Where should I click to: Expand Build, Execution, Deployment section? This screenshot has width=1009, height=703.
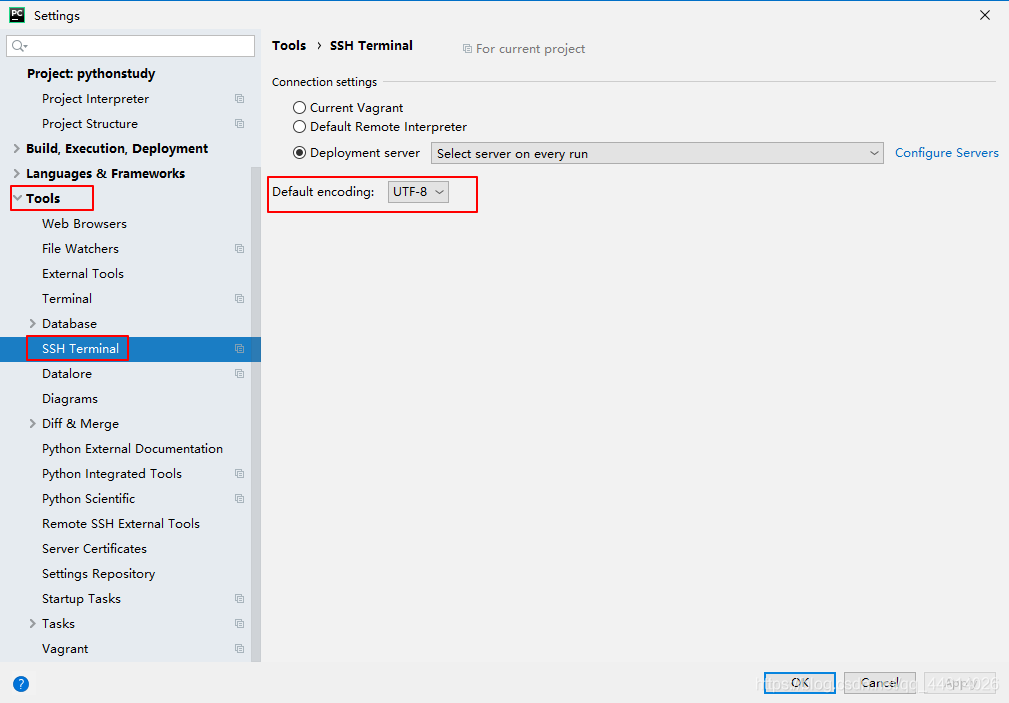tap(17, 149)
